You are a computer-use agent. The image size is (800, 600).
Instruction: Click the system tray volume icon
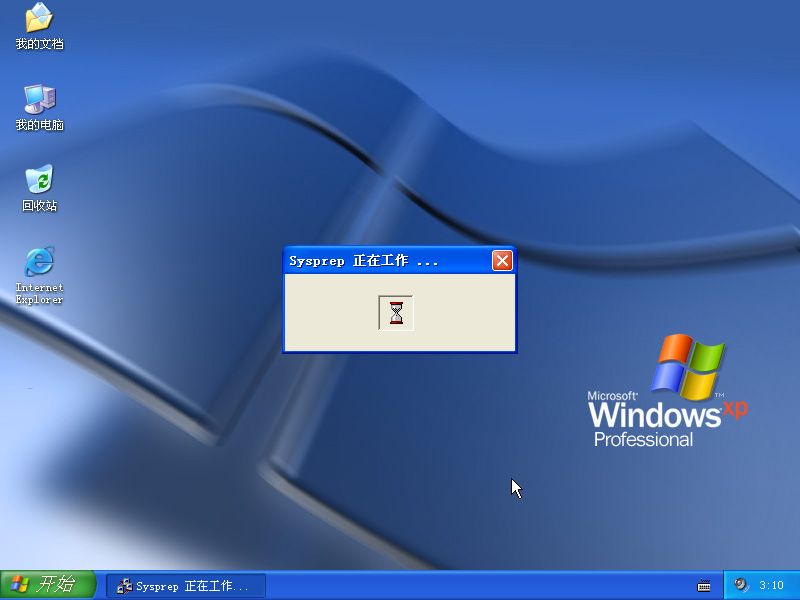pyautogui.click(x=741, y=585)
